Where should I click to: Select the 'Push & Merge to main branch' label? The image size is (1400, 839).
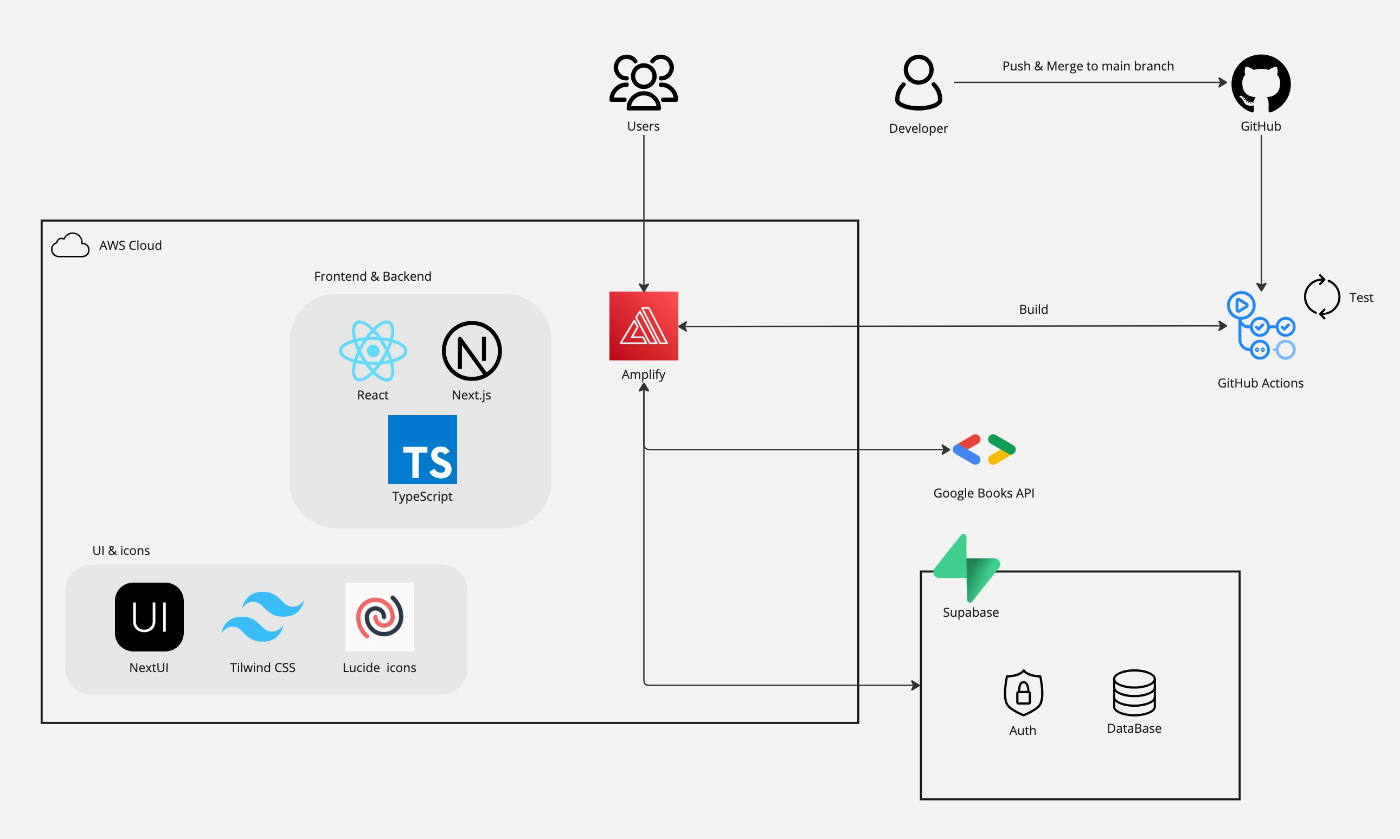click(x=1088, y=66)
